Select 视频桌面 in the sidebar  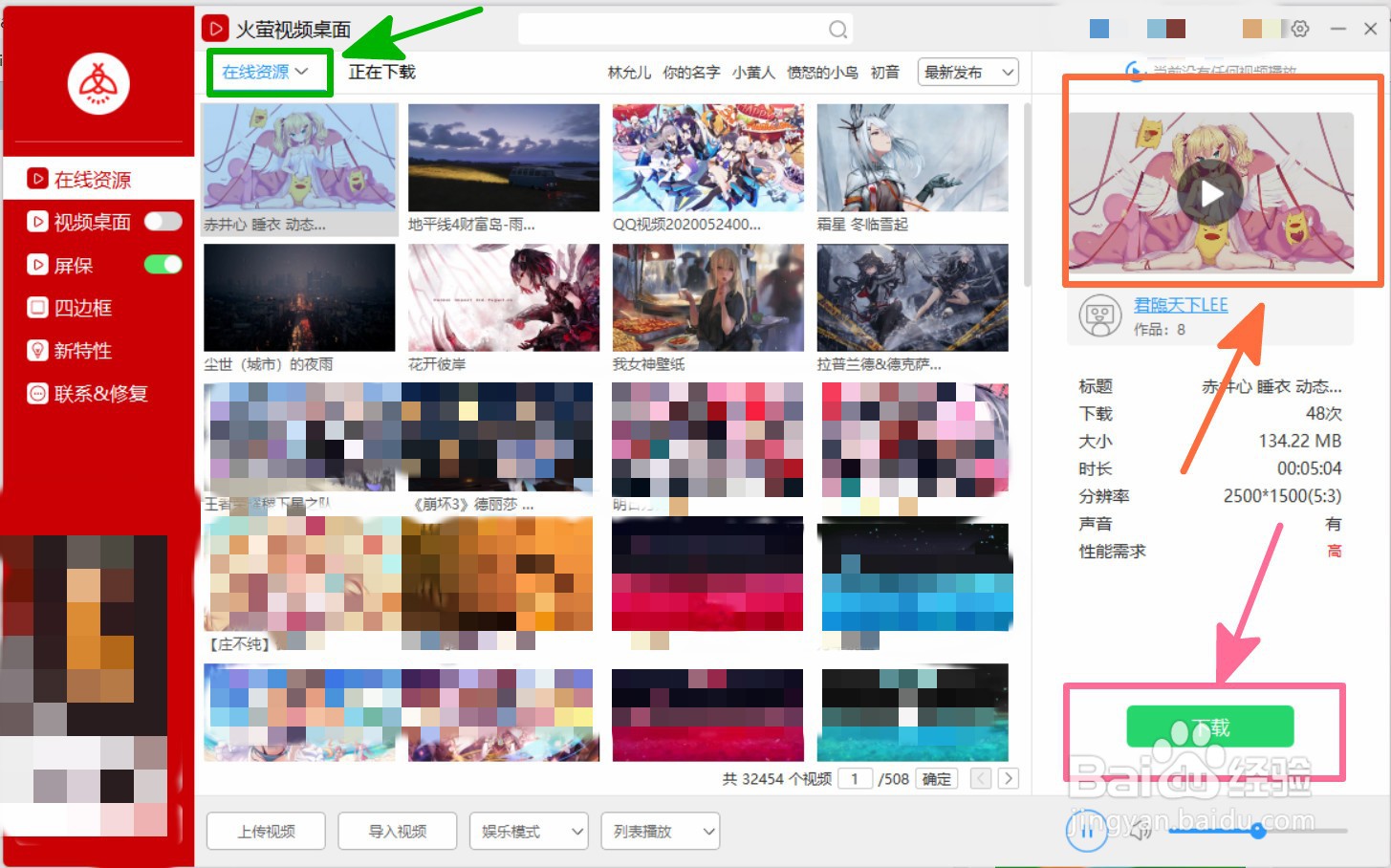point(92,222)
